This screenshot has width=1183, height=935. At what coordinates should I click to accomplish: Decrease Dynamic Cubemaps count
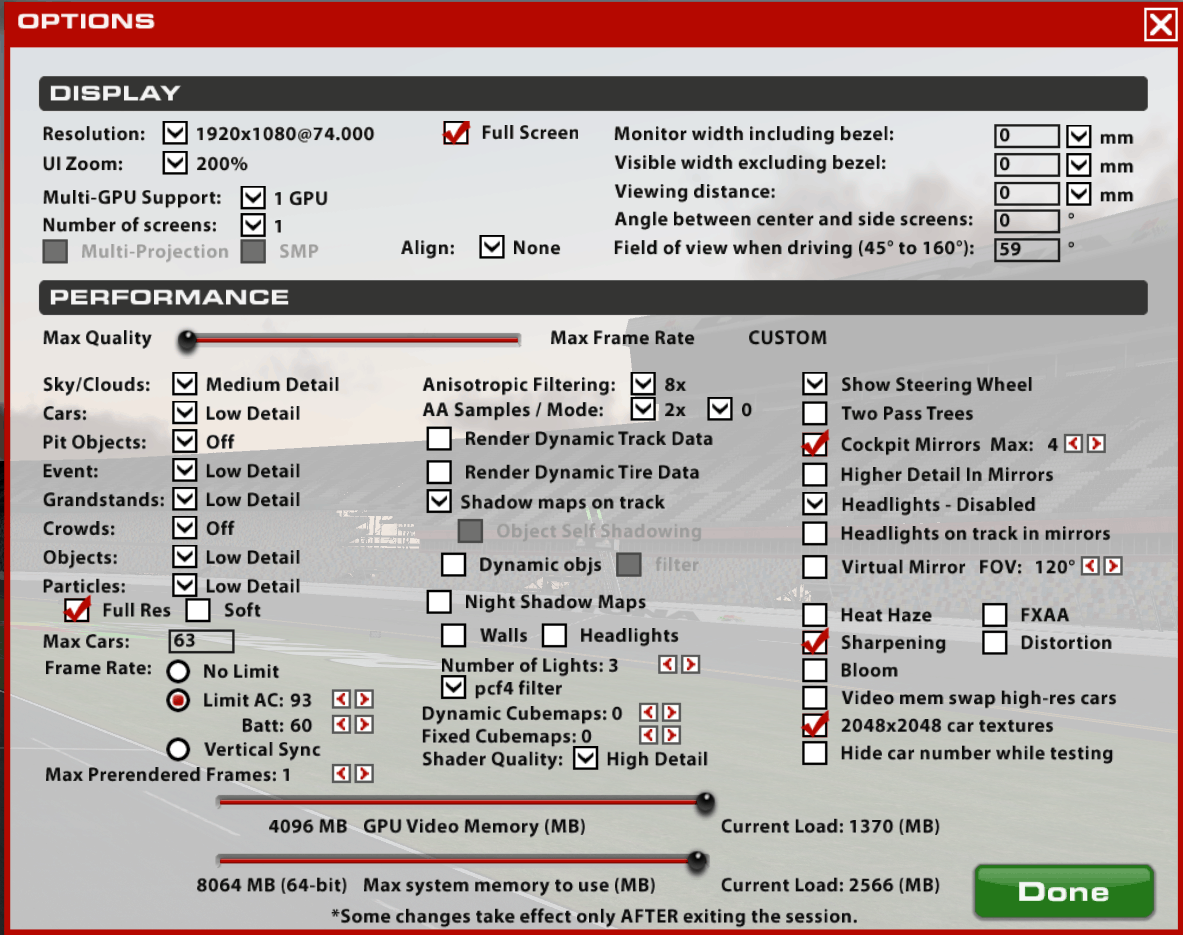coord(647,712)
